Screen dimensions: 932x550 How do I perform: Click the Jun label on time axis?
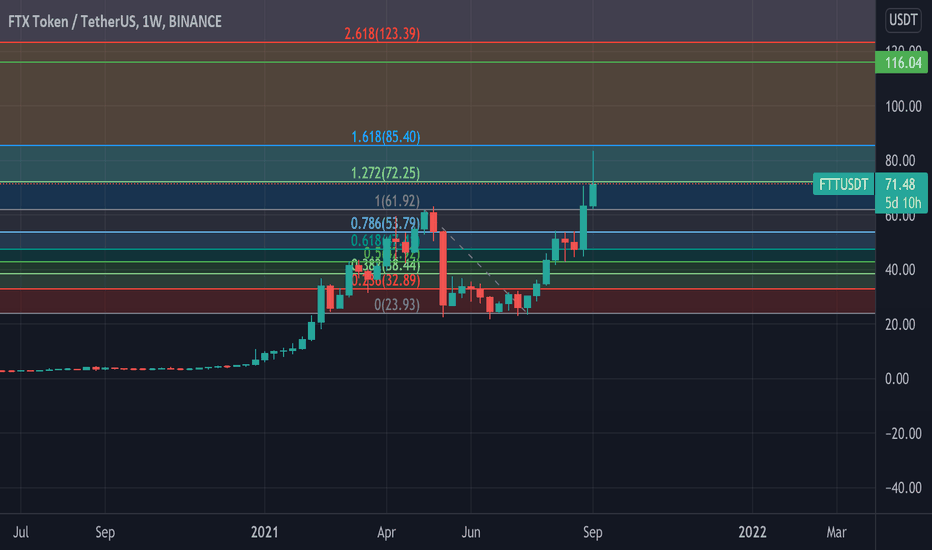click(x=471, y=532)
